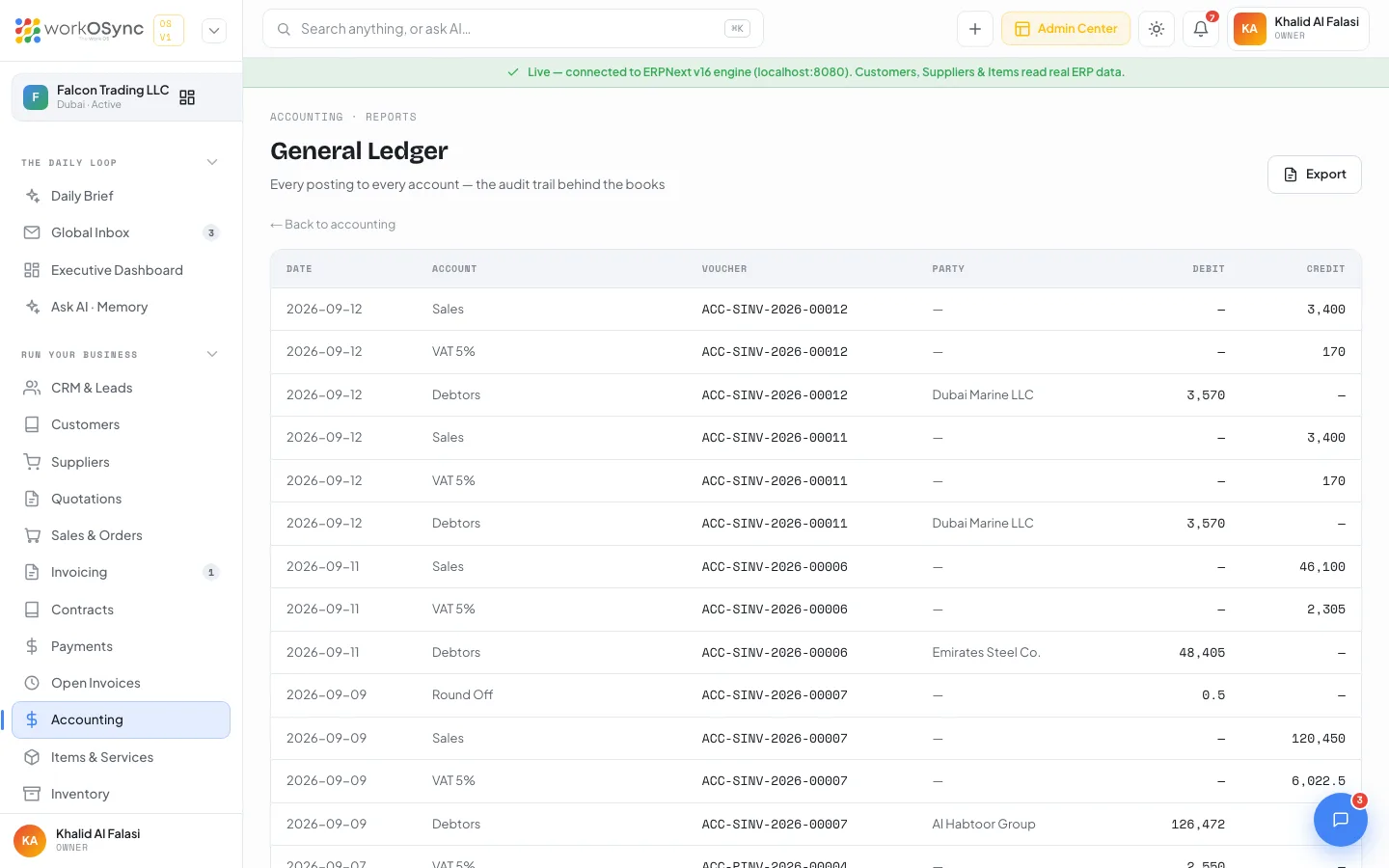
Task: Collapse The Daily Loop section
Action: (212, 162)
